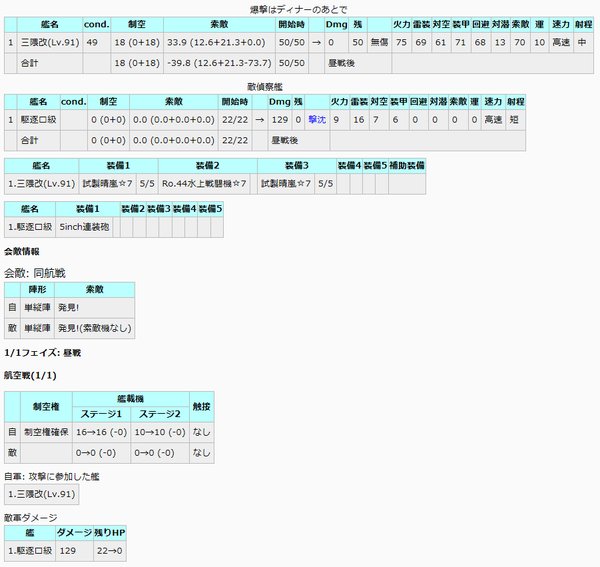Click the 陣形 column header
Viewport: 600px width, 567px height.
[x=38, y=290]
